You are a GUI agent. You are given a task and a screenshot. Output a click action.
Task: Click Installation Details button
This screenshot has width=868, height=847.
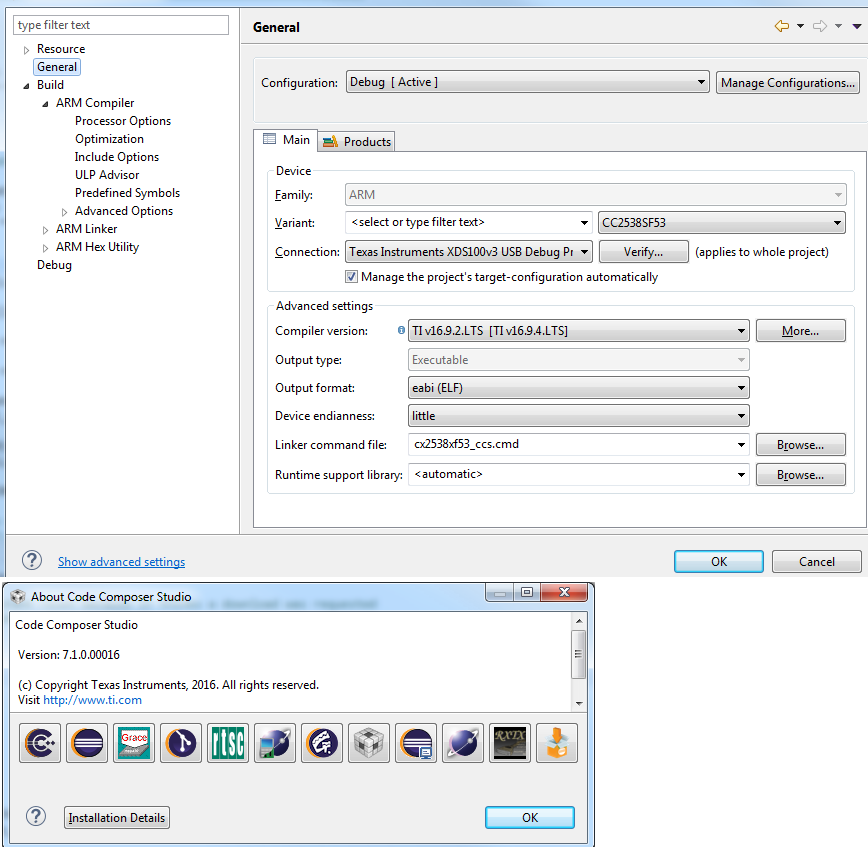click(x=117, y=817)
